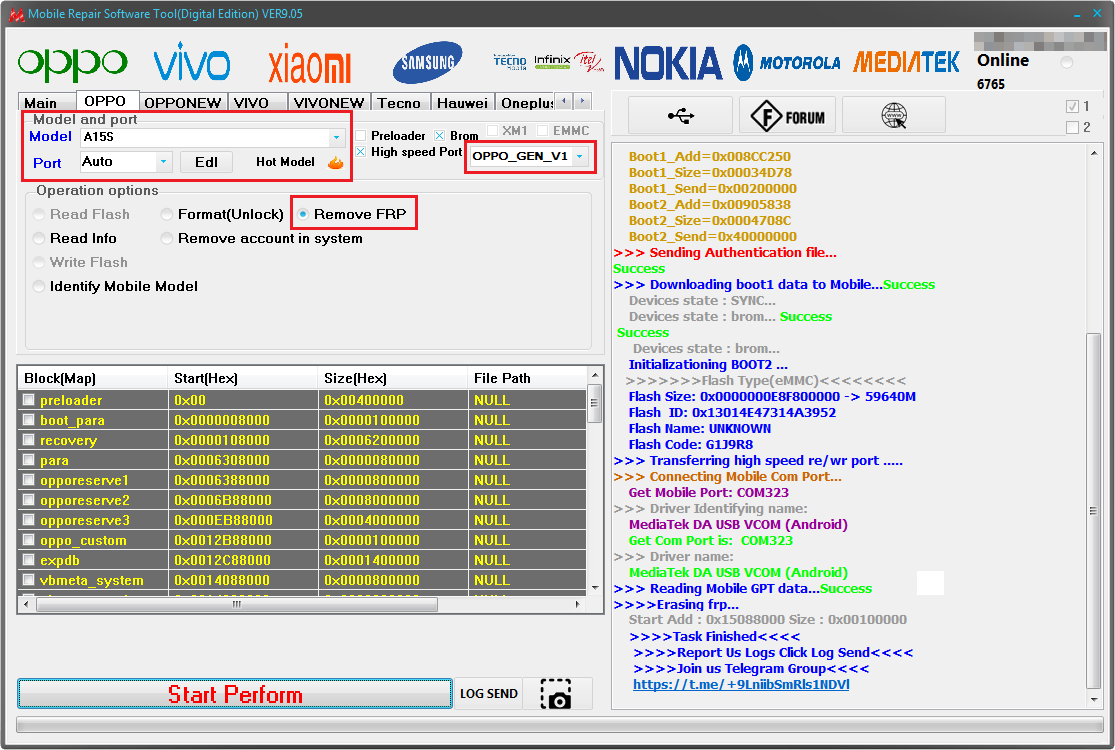
Task: Check the boot_para partition checkbox
Action: tap(28, 420)
